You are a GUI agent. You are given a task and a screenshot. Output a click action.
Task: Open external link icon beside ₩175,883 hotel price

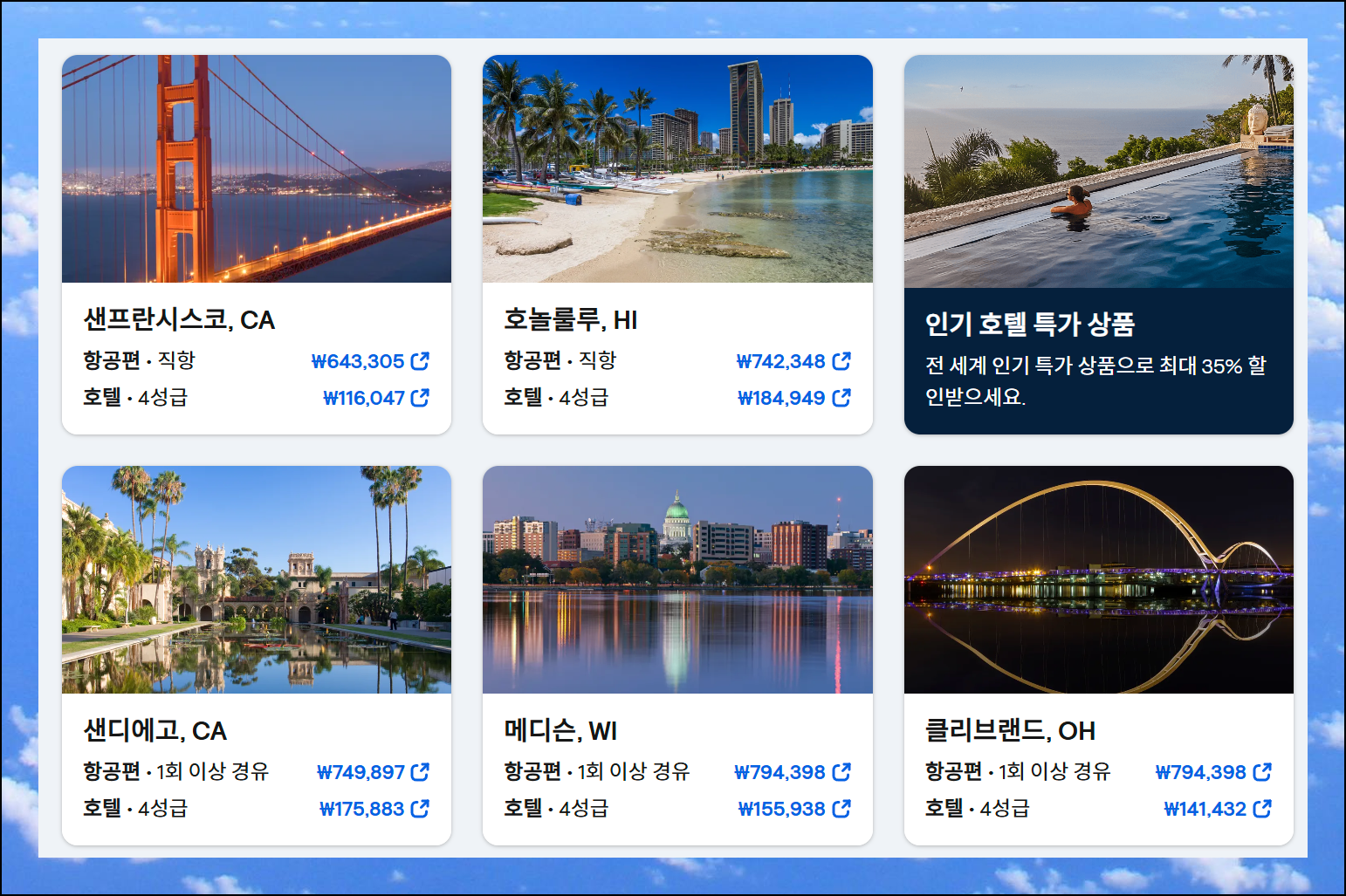coord(420,809)
